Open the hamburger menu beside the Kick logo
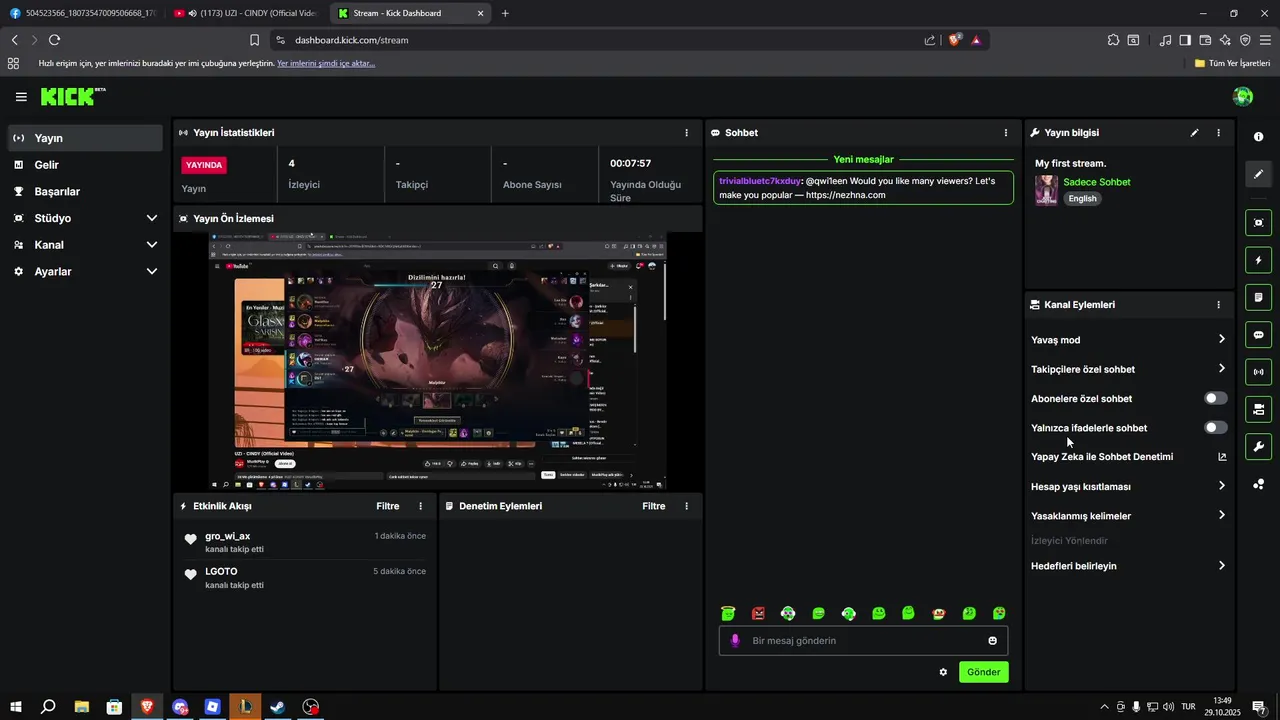 click(21, 97)
